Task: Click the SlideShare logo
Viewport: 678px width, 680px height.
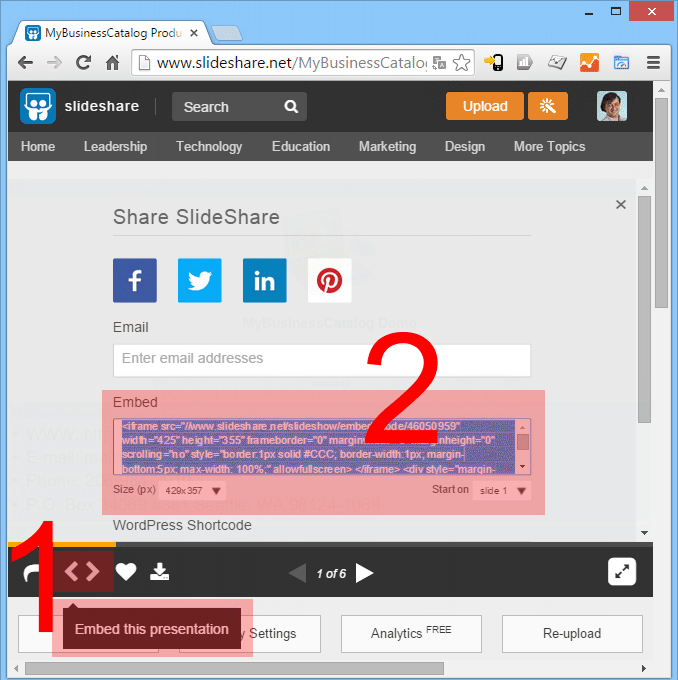Action: coord(38,106)
